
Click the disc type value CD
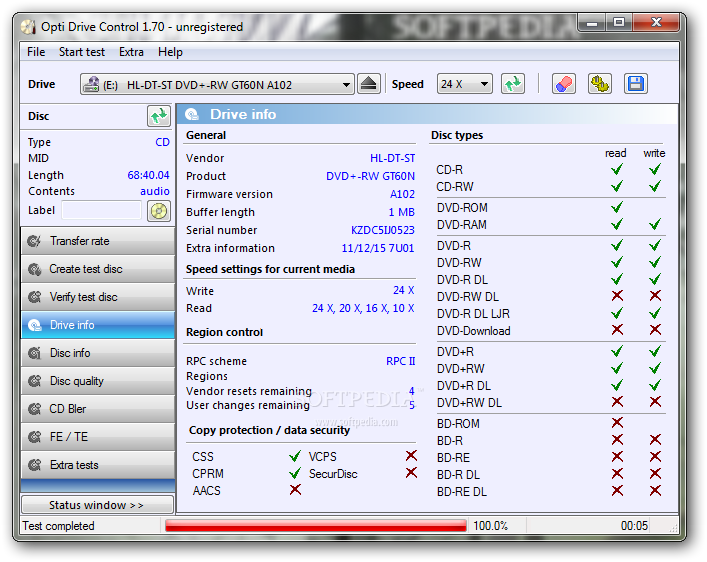tap(162, 143)
